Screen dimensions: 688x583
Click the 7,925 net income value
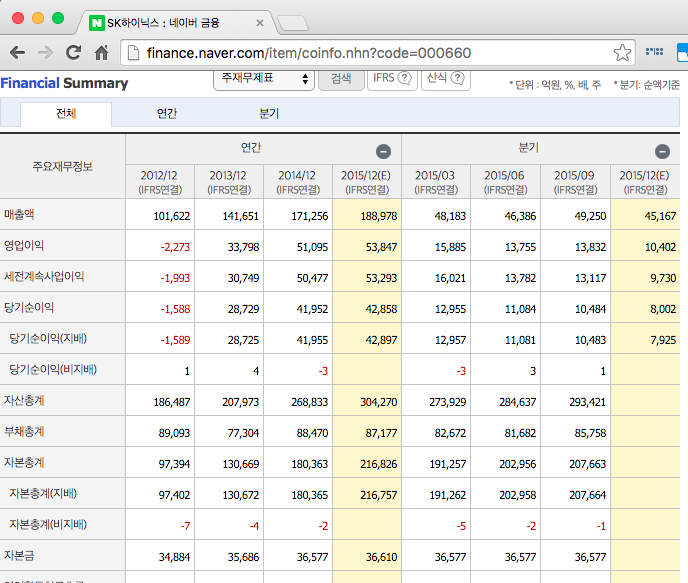(663, 340)
